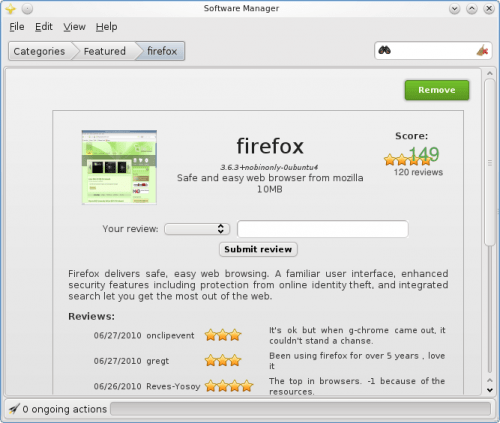500x423 pixels.
Task: Open the Edit menu
Action: click(44, 27)
